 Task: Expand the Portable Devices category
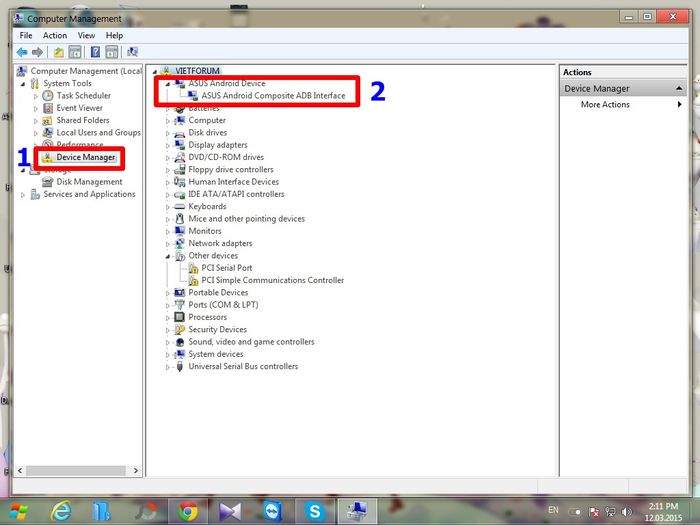168,293
